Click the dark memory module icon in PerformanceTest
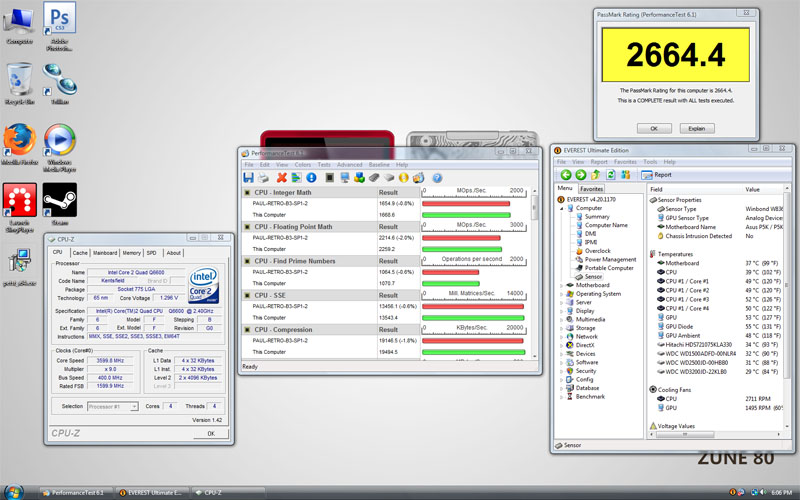Image resolution: width=800 pixels, height=500 pixels. pyautogui.click(x=374, y=178)
